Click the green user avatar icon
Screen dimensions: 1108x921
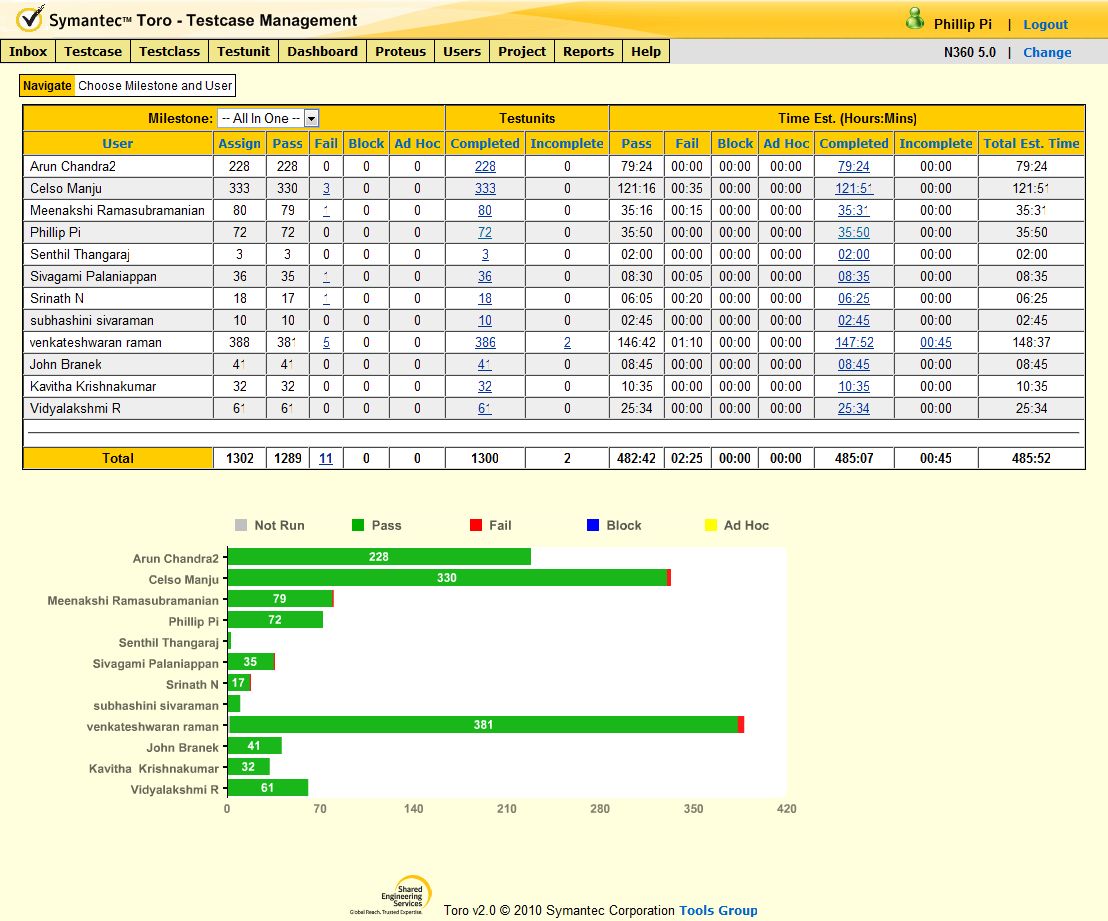click(914, 19)
